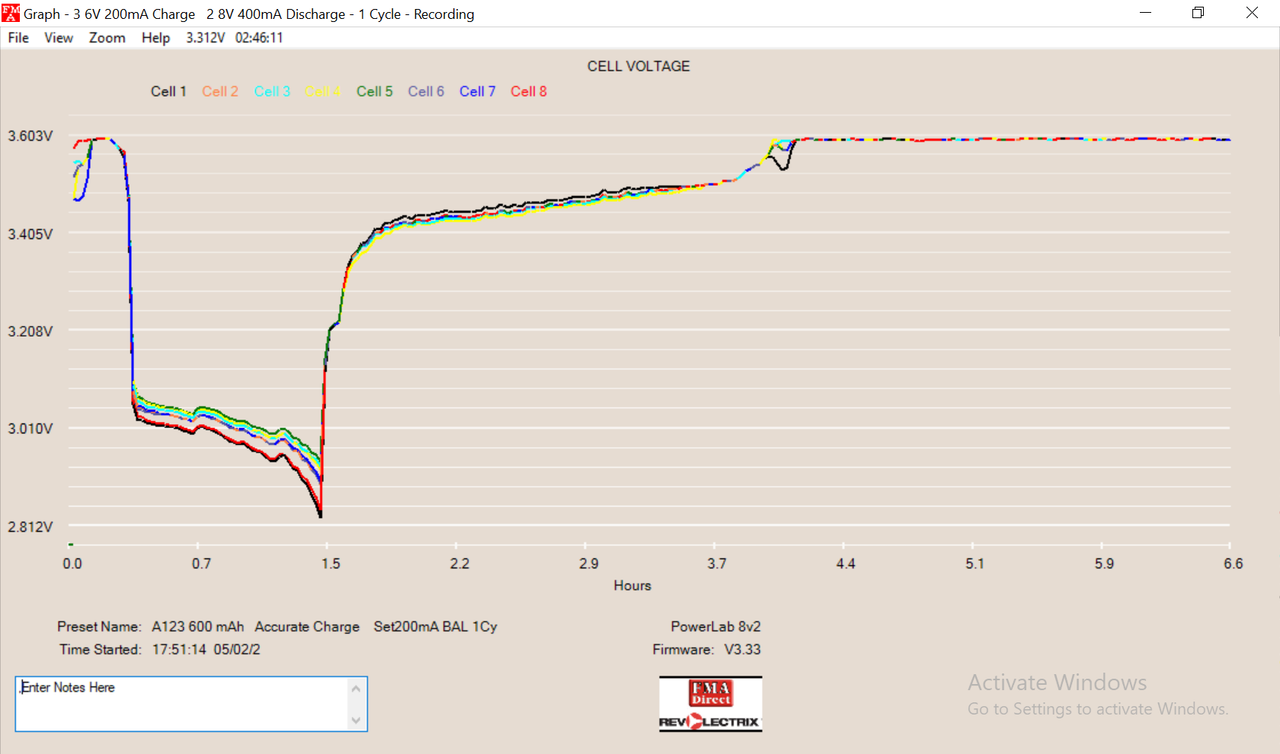Screen dimensions: 1280x754
Task: Toggle Cell 7 trace in legend
Action: (477, 91)
